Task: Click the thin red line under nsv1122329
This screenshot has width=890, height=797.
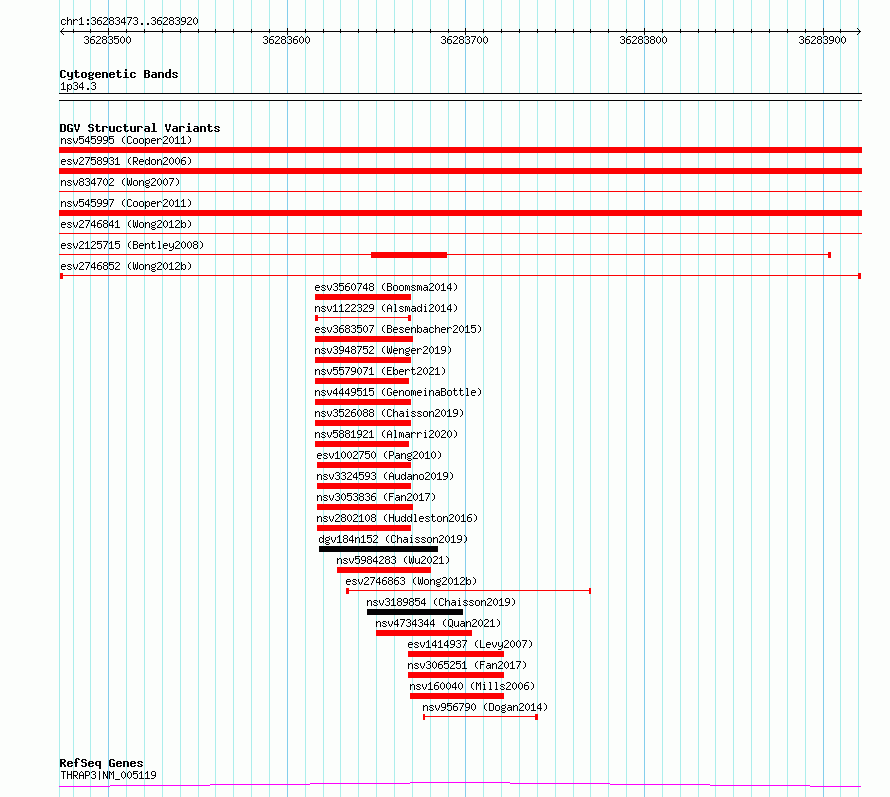Action: coord(363,318)
